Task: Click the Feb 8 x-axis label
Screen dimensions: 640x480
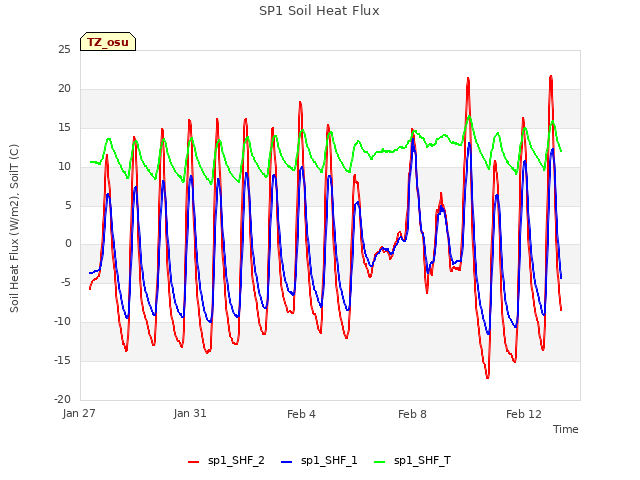Action: 412,414
